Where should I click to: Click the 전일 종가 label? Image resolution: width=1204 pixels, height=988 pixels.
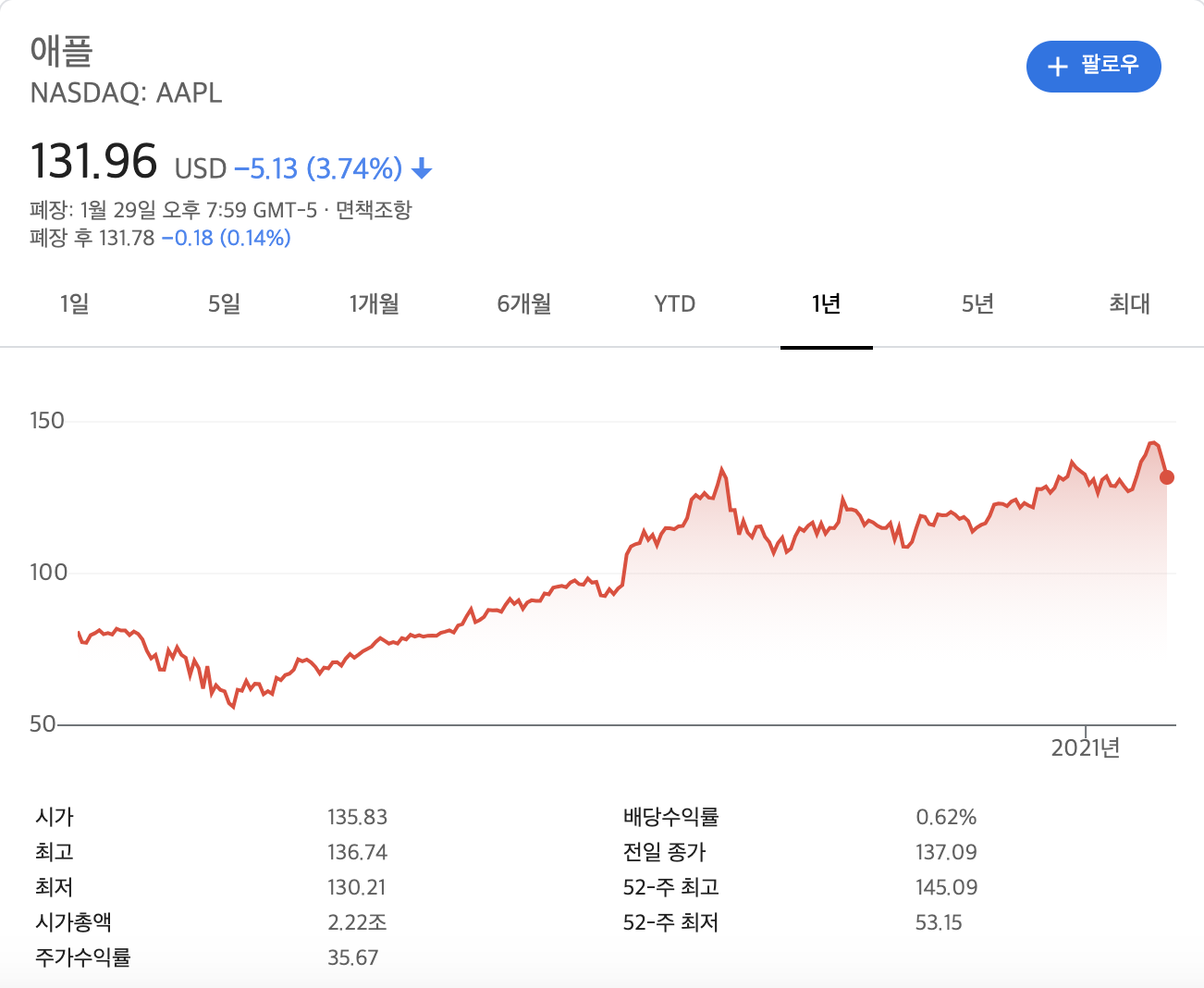point(665,852)
